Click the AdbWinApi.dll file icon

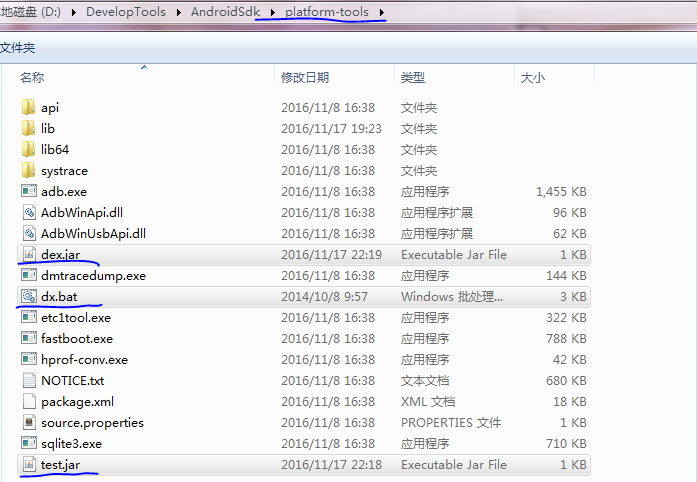29,212
